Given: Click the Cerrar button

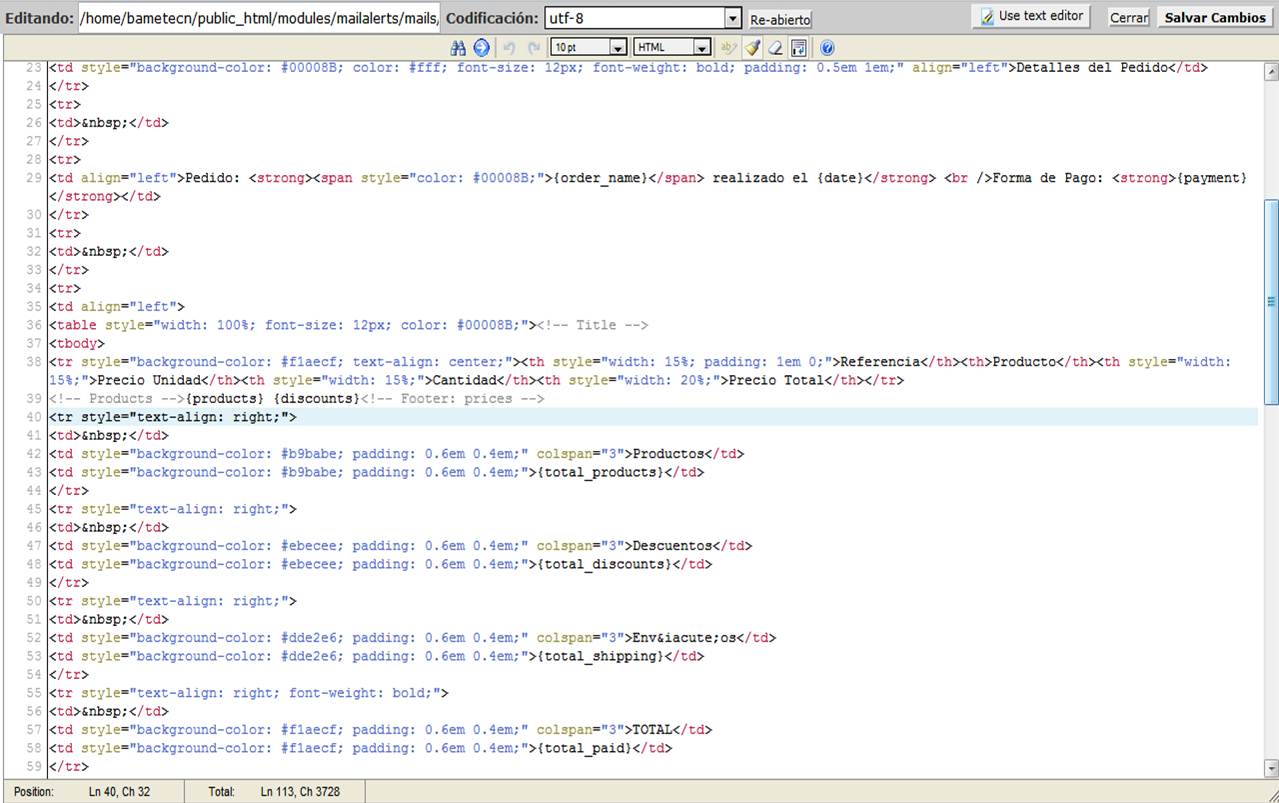Looking at the screenshot, I should point(1128,18).
